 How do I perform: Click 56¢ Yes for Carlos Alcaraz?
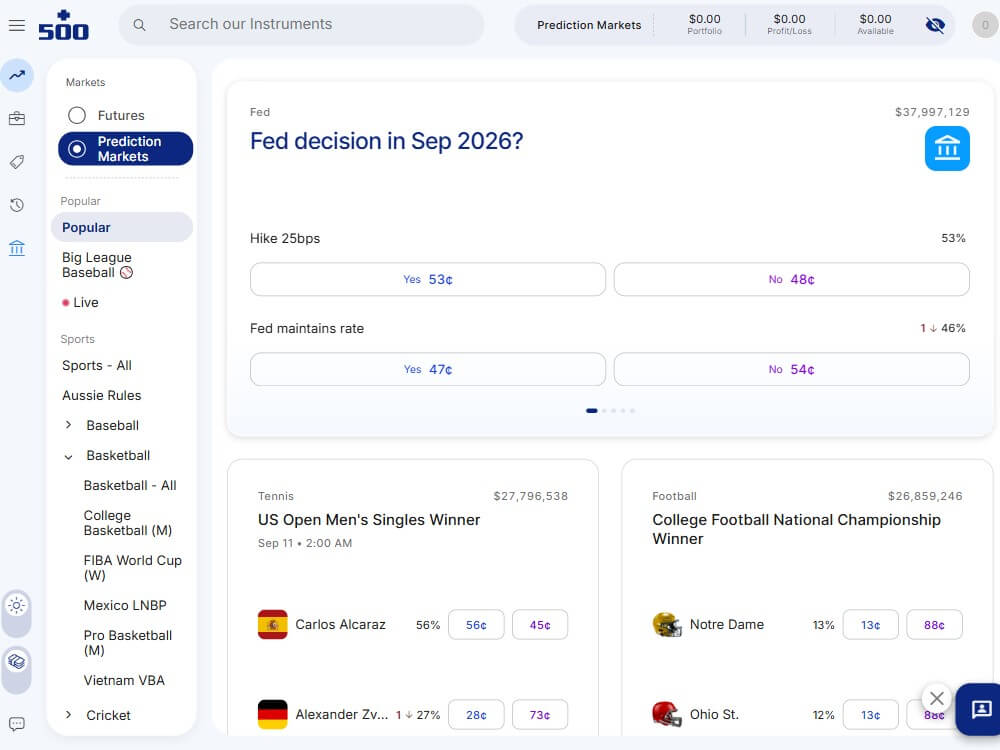click(476, 625)
